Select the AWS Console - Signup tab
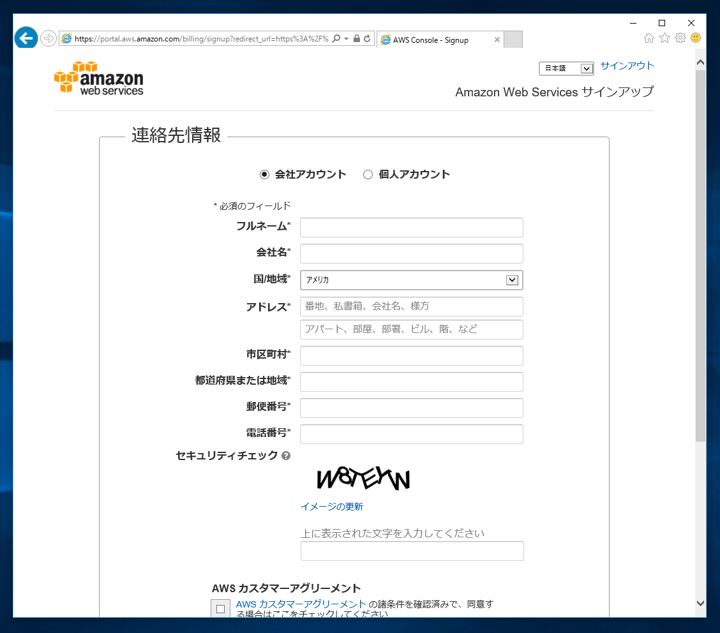Screen dimensions: 720x633 (x=439, y=40)
